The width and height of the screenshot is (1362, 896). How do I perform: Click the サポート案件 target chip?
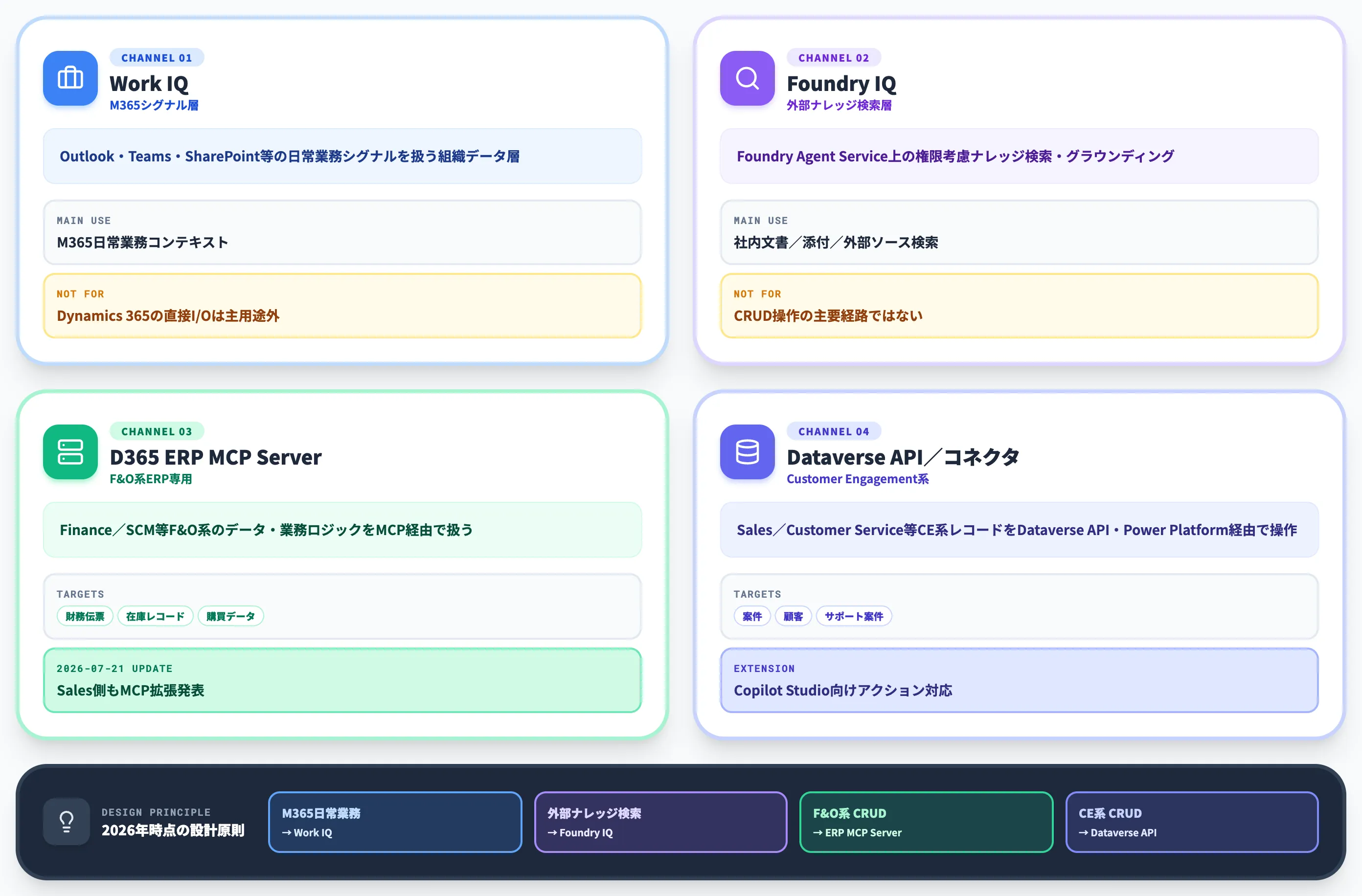pos(854,616)
